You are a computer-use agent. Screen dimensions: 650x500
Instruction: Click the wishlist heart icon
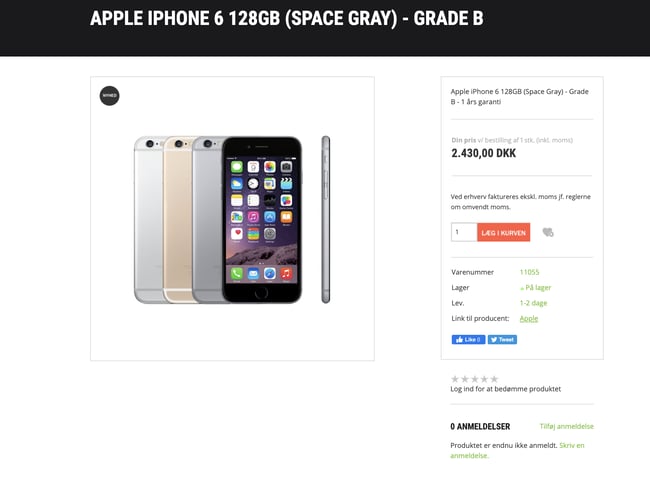point(548,232)
